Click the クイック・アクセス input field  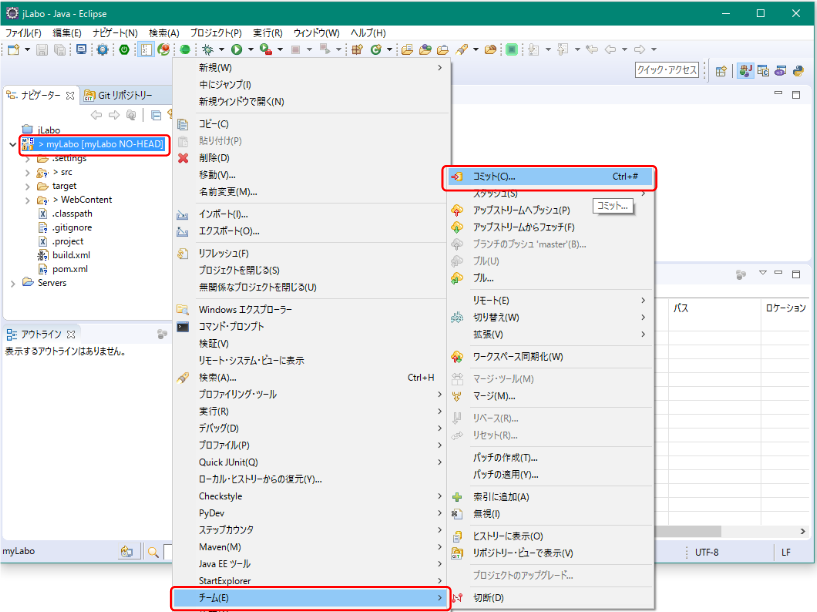point(666,70)
